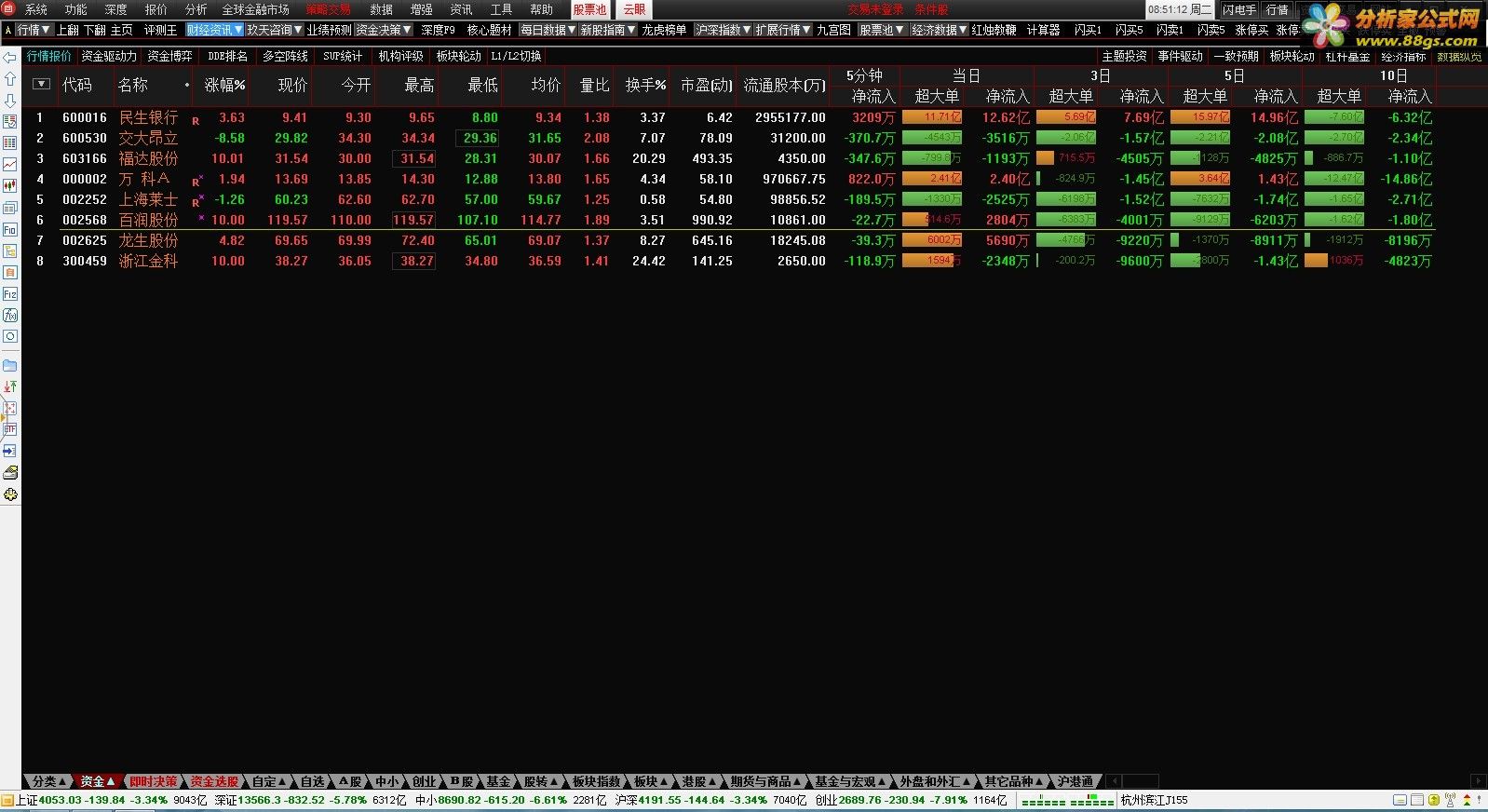
Task: Open the 经济数据 dropdown
Action: [940, 30]
